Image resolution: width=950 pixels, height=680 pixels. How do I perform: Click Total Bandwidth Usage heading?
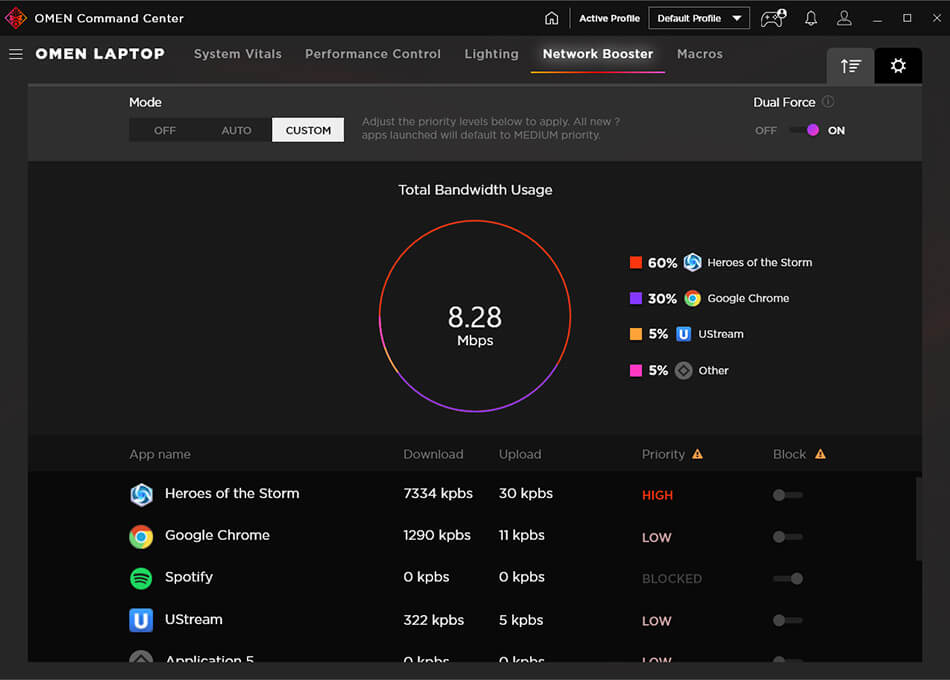(x=475, y=190)
